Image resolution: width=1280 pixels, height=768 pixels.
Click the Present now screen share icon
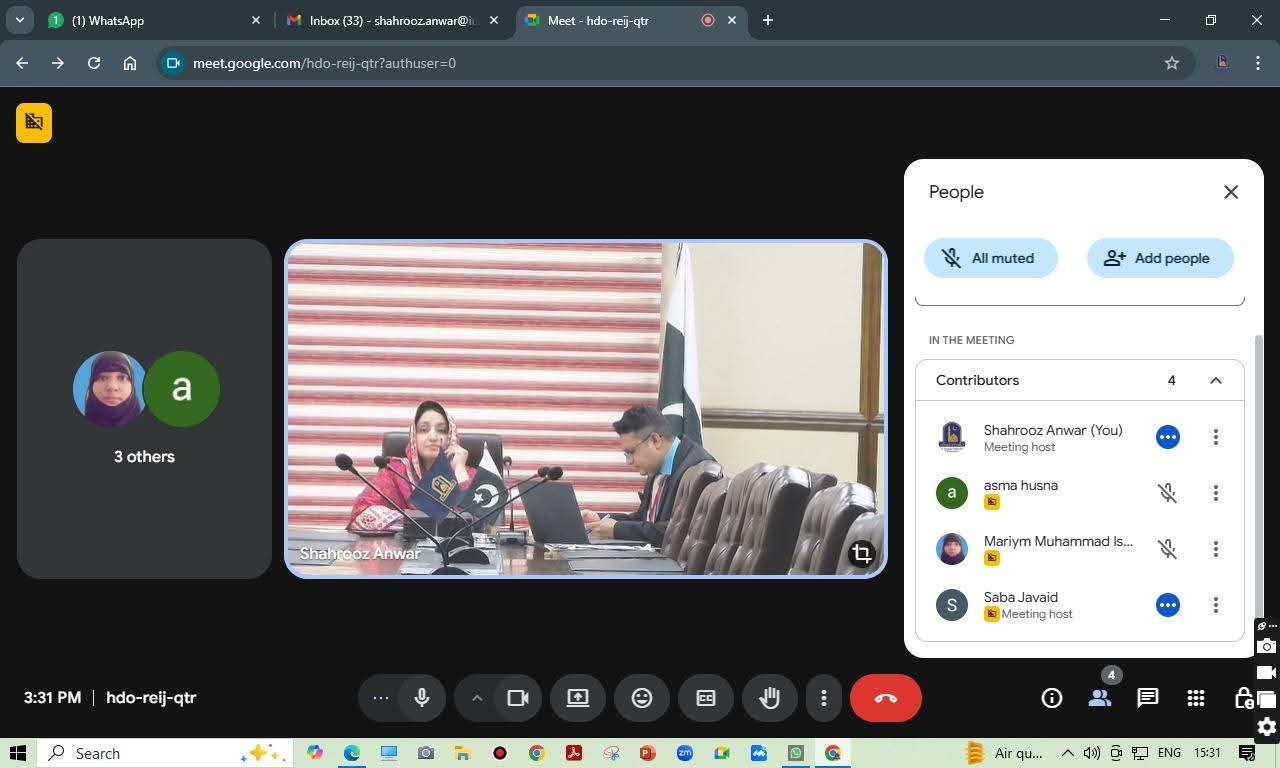tap(578, 698)
